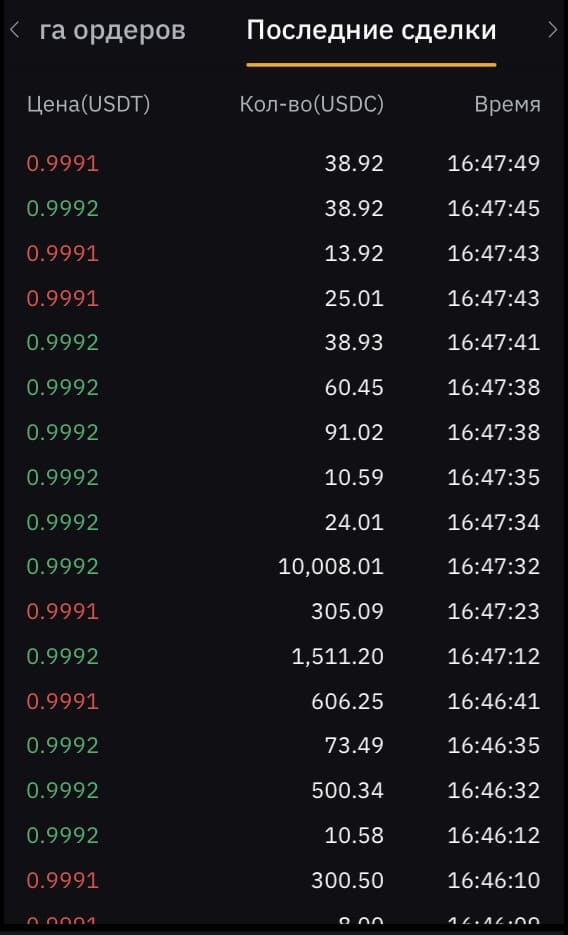This screenshot has width=568, height=935.
Task: Click the 1,511.20 quantity trade row
Action: pyautogui.click(x=284, y=657)
